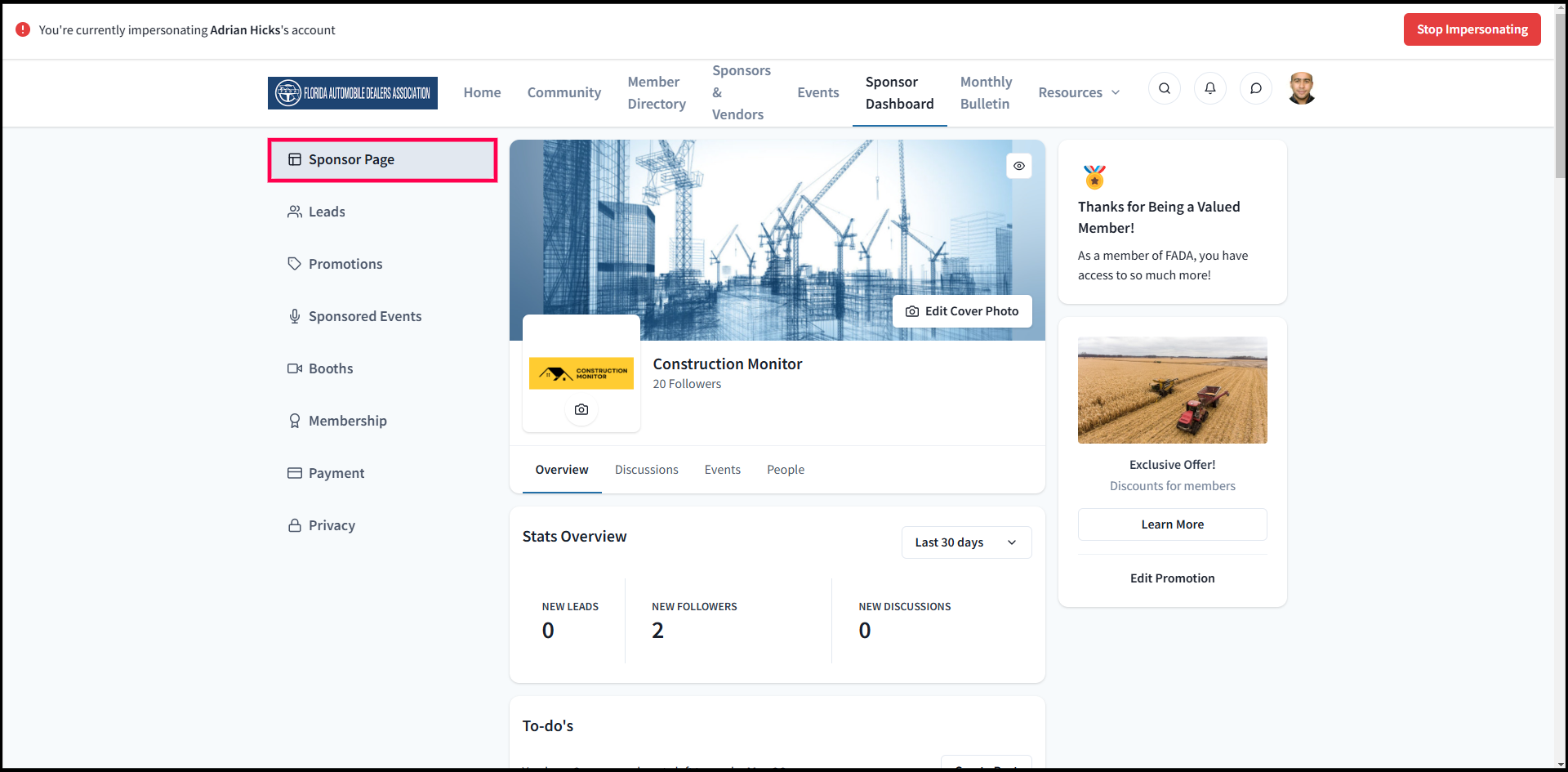The image size is (1568, 772).
Task: Go to Payment in the sidebar
Action: tap(382, 473)
